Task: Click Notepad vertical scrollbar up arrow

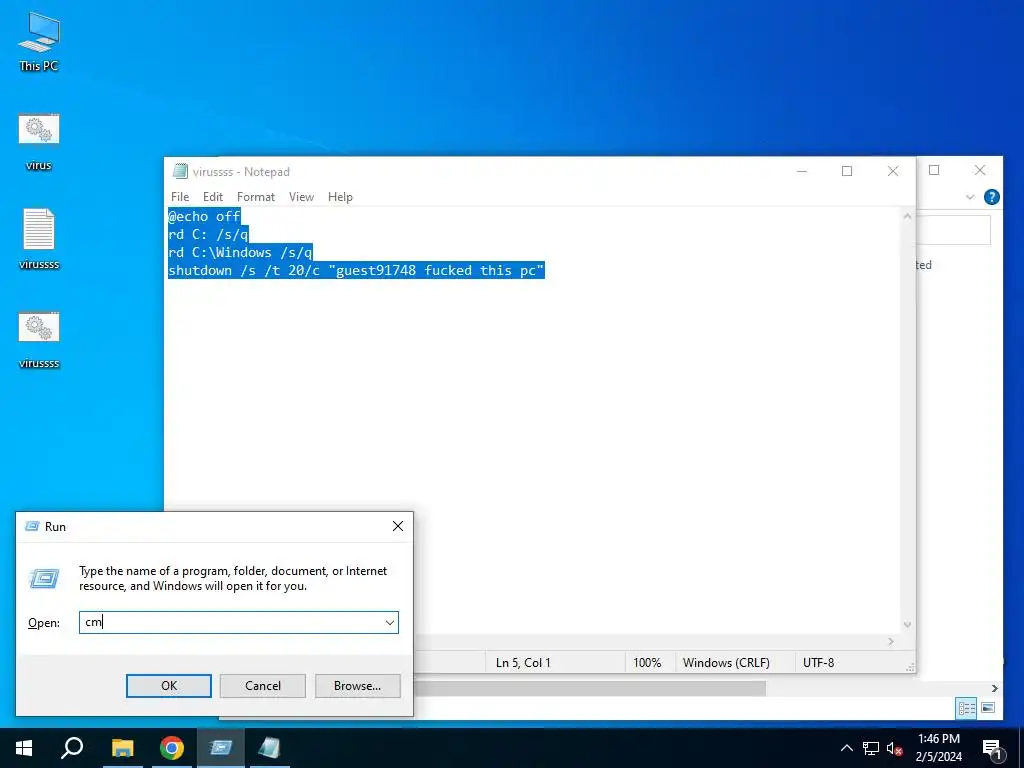Action: 907,216
